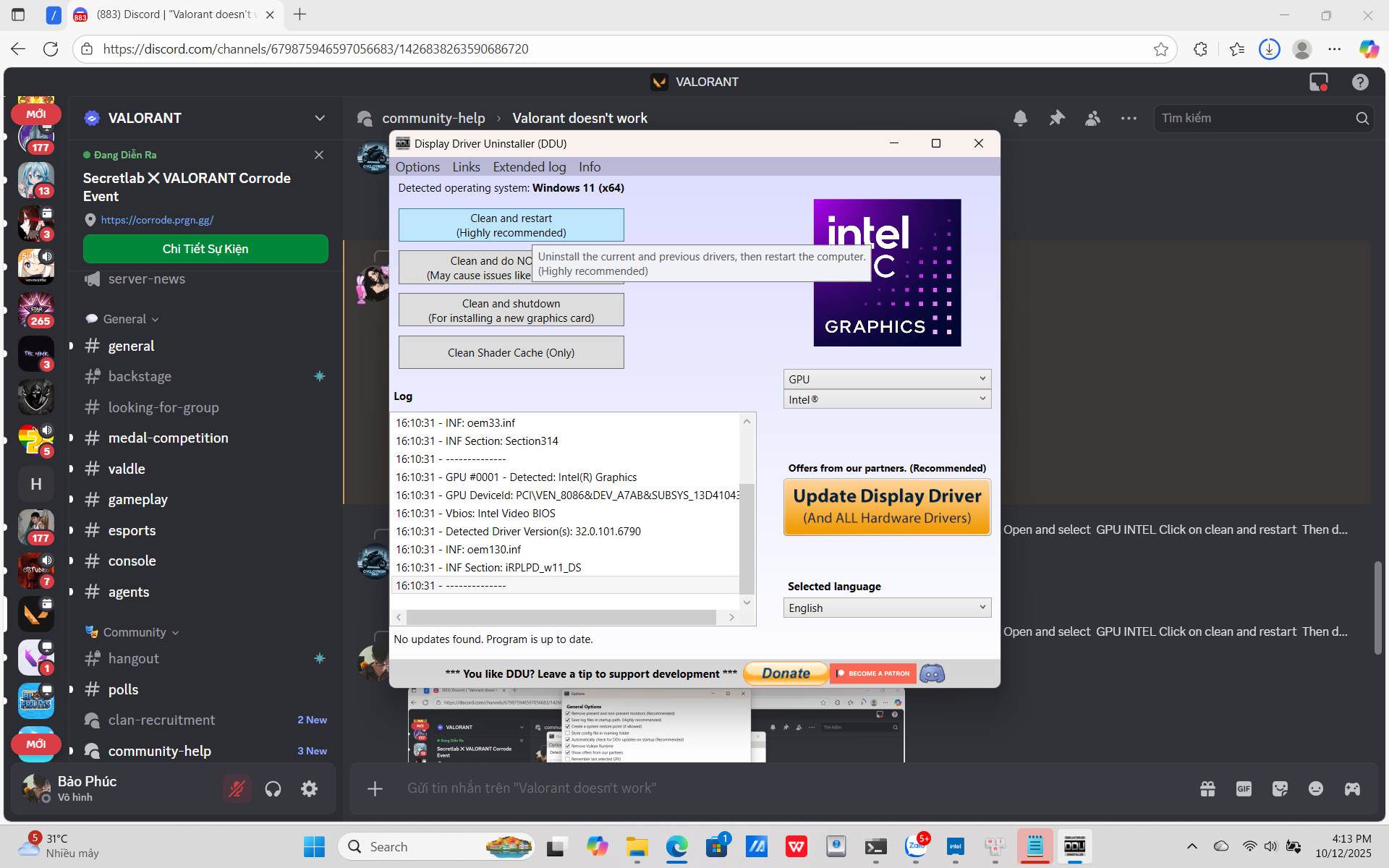The height and width of the screenshot is (868, 1389).
Task: Open Discord user settings gear
Action: tap(309, 788)
